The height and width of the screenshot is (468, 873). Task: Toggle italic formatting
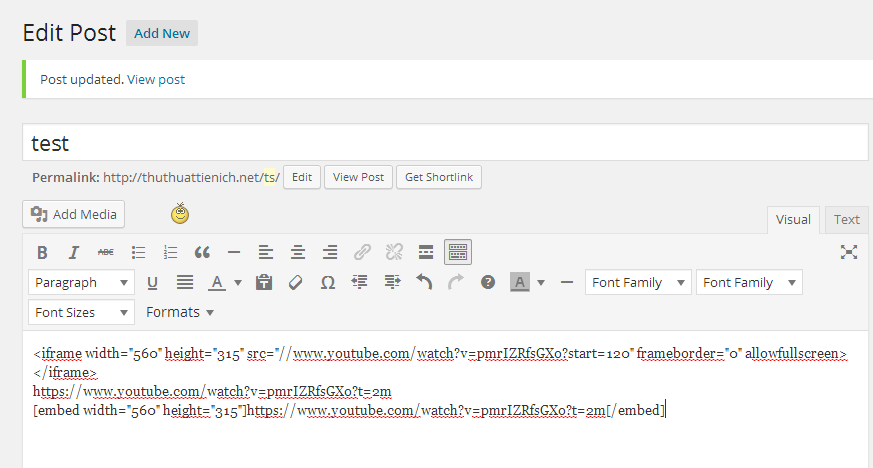(x=73, y=253)
